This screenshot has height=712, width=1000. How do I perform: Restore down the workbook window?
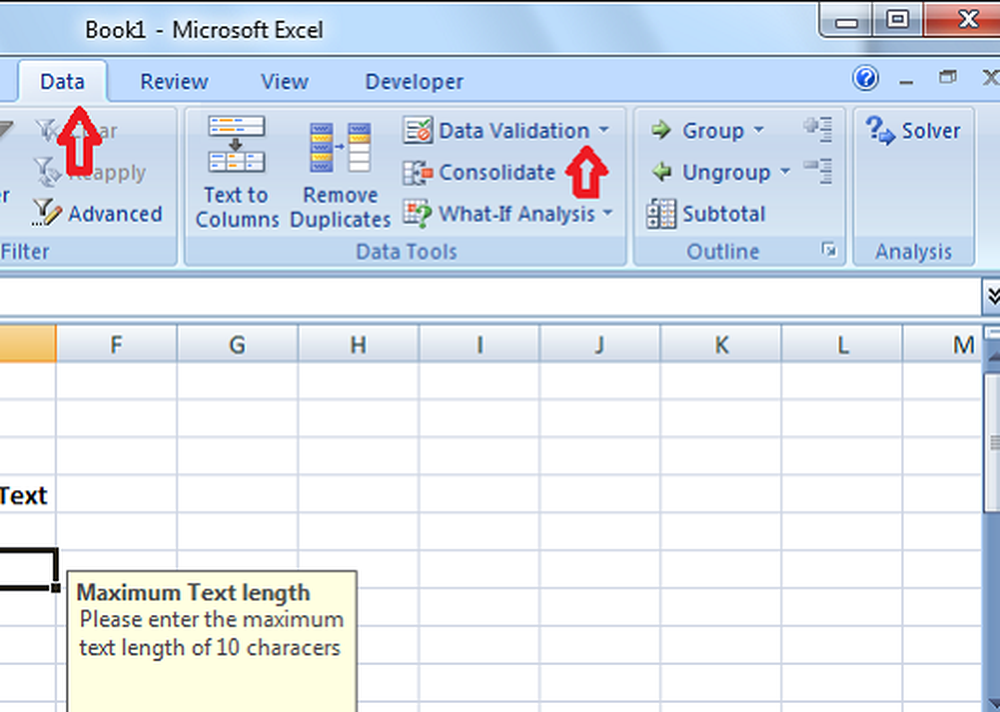point(948,78)
